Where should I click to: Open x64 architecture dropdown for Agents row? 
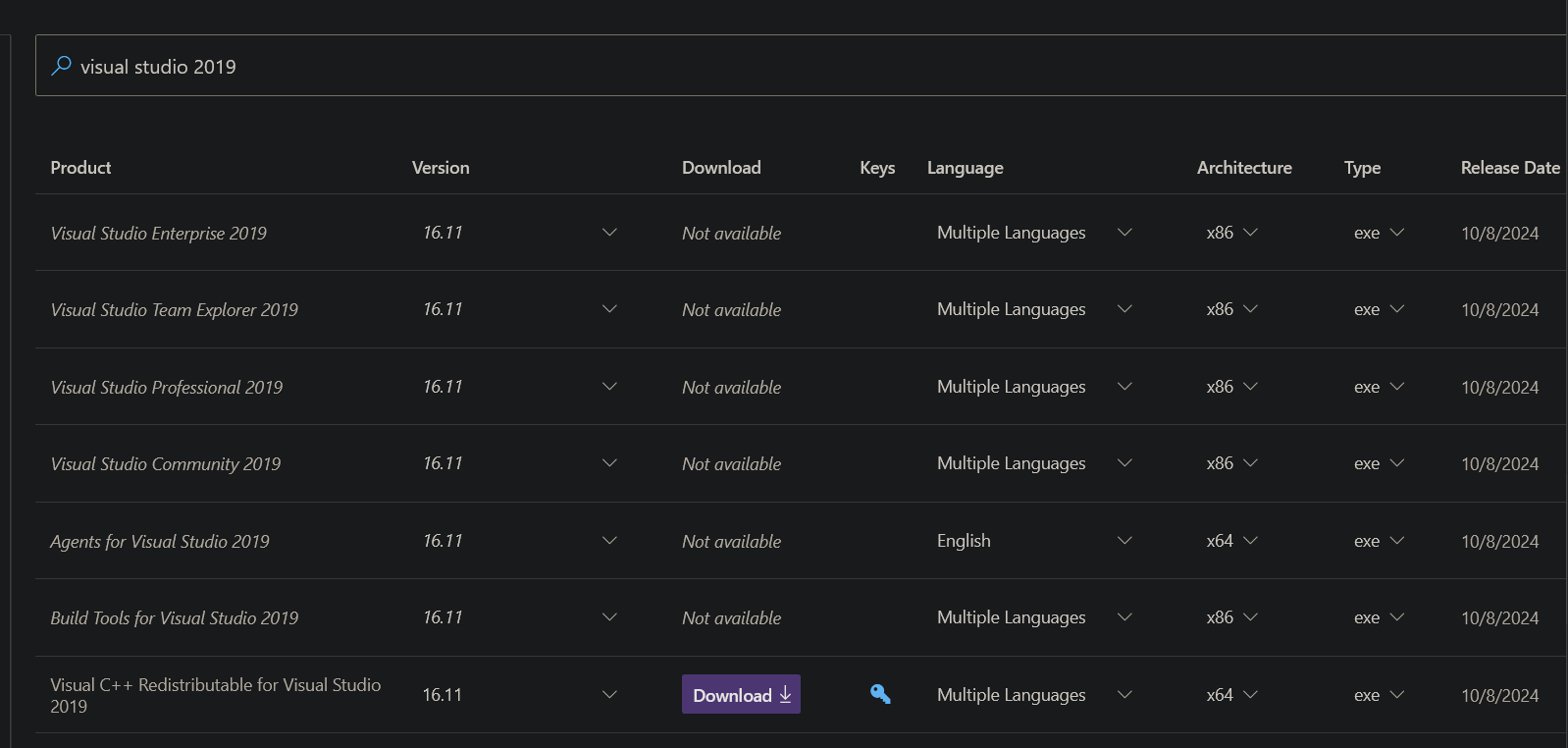(1232, 541)
